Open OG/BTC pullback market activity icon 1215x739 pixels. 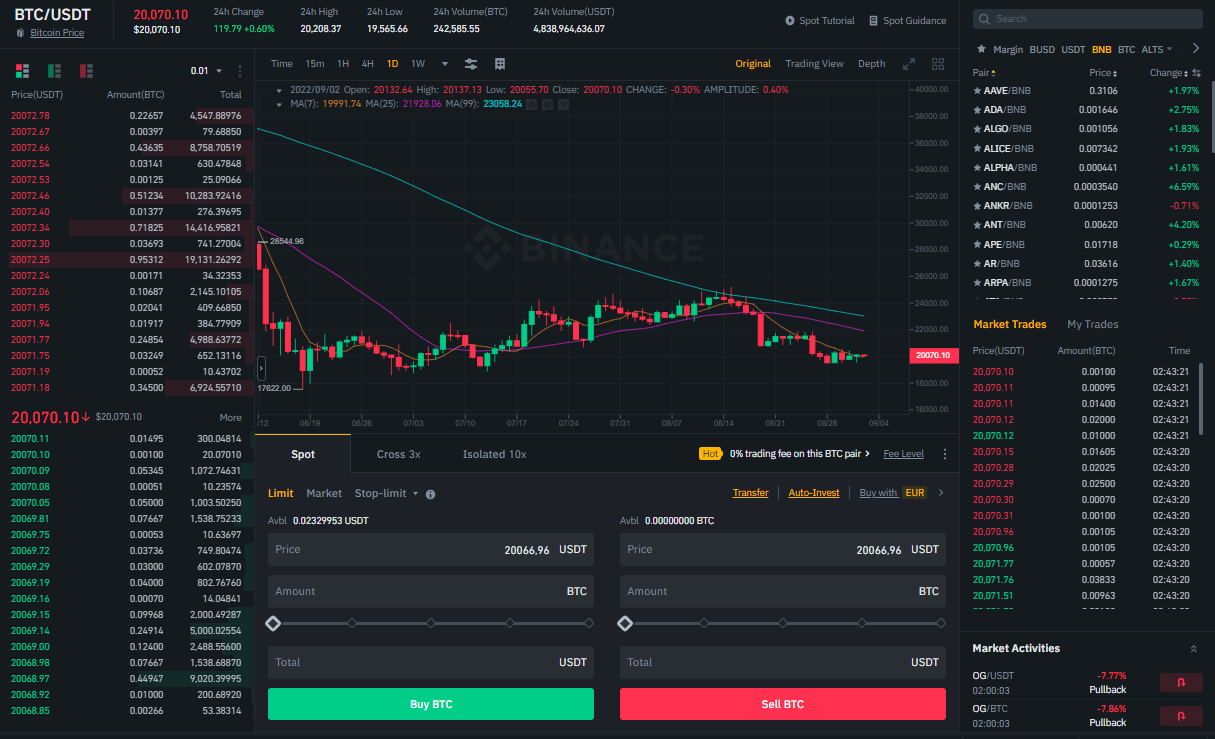1181,716
